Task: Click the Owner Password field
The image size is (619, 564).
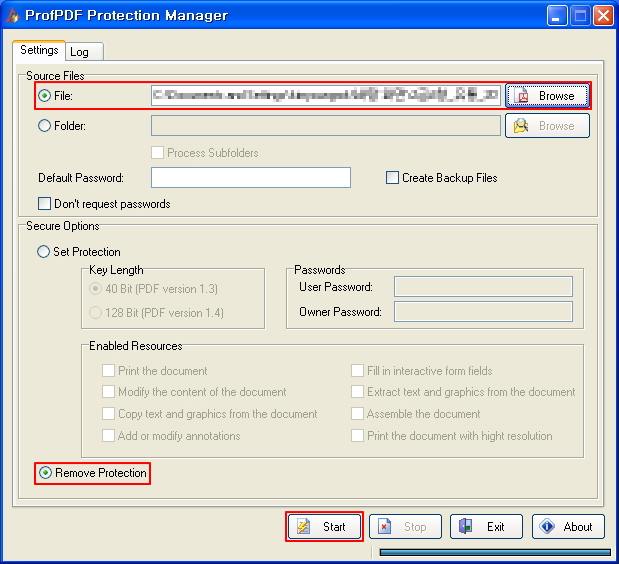Action: [483, 312]
